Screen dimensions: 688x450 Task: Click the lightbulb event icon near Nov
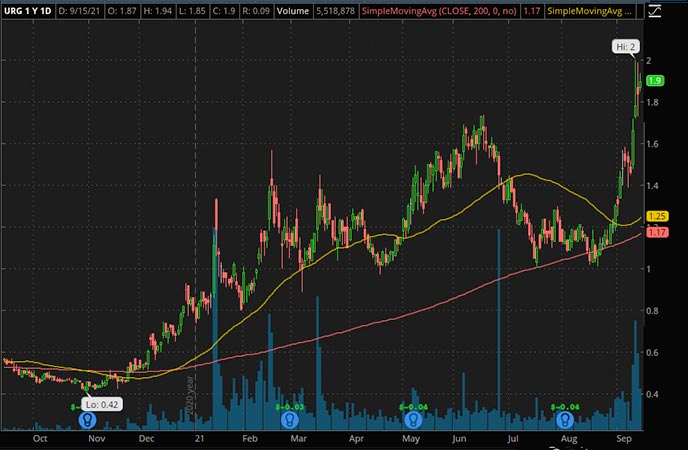click(87, 420)
